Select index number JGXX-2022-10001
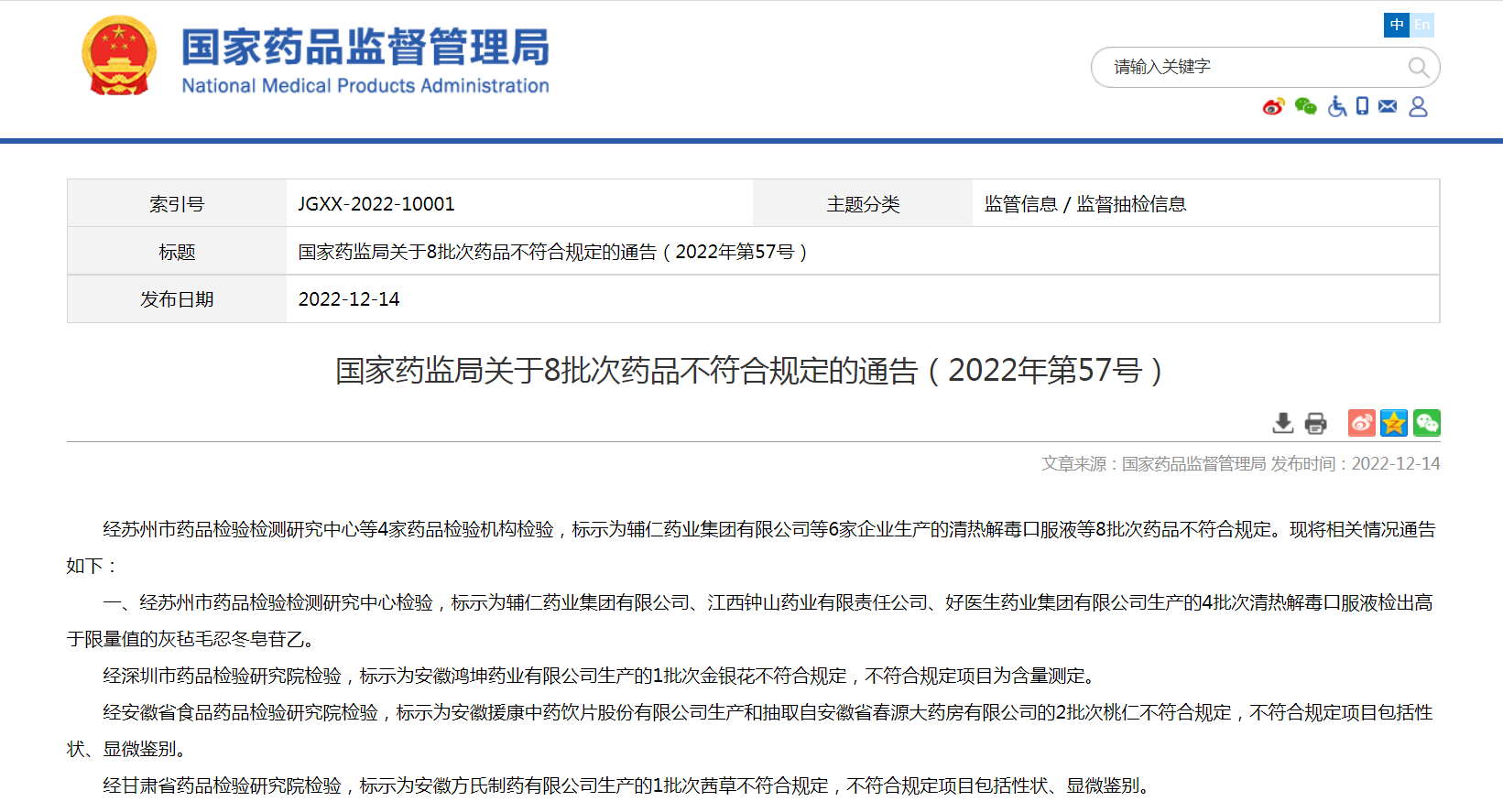 (x=376, y=204)
